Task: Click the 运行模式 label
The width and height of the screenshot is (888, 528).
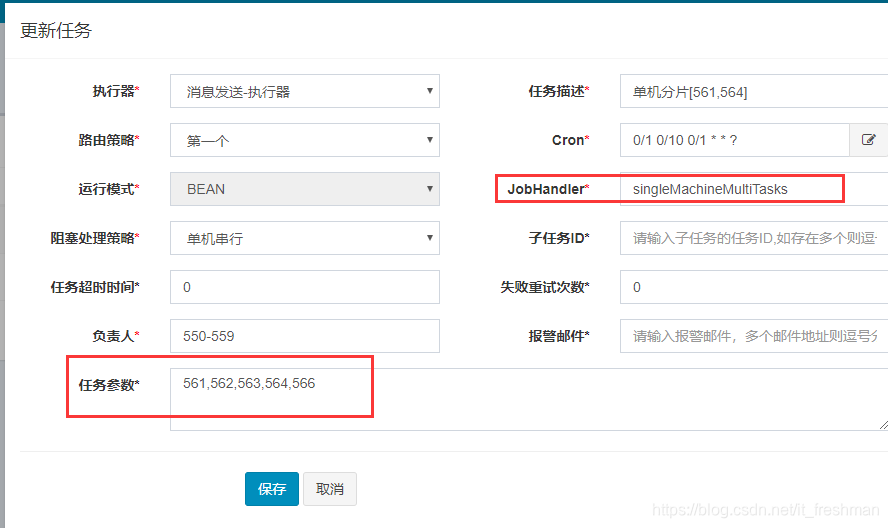Action: point(109,189)
